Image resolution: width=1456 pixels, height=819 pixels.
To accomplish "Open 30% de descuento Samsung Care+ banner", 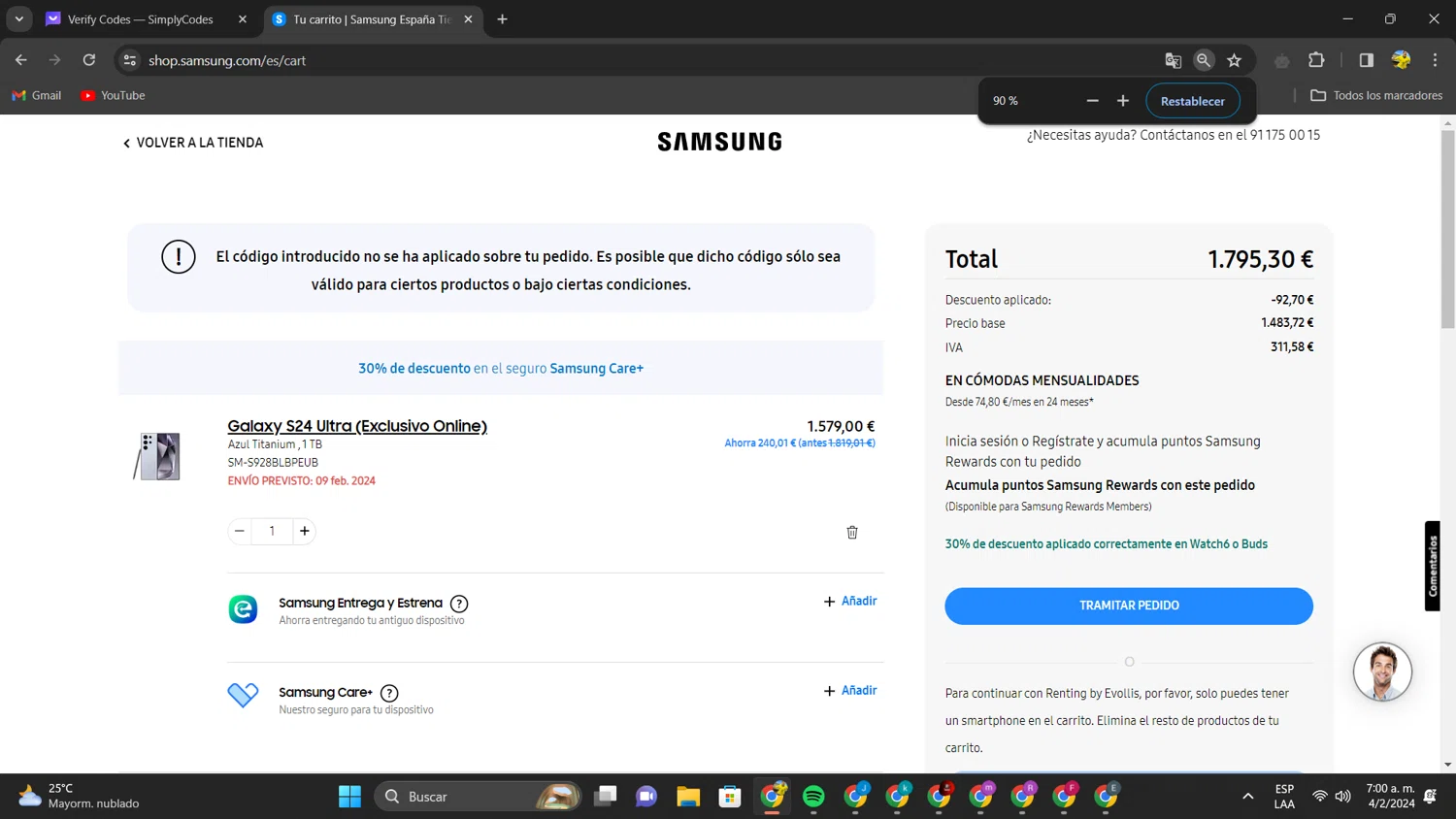I will pyautogui.click(x=501, y=369).
